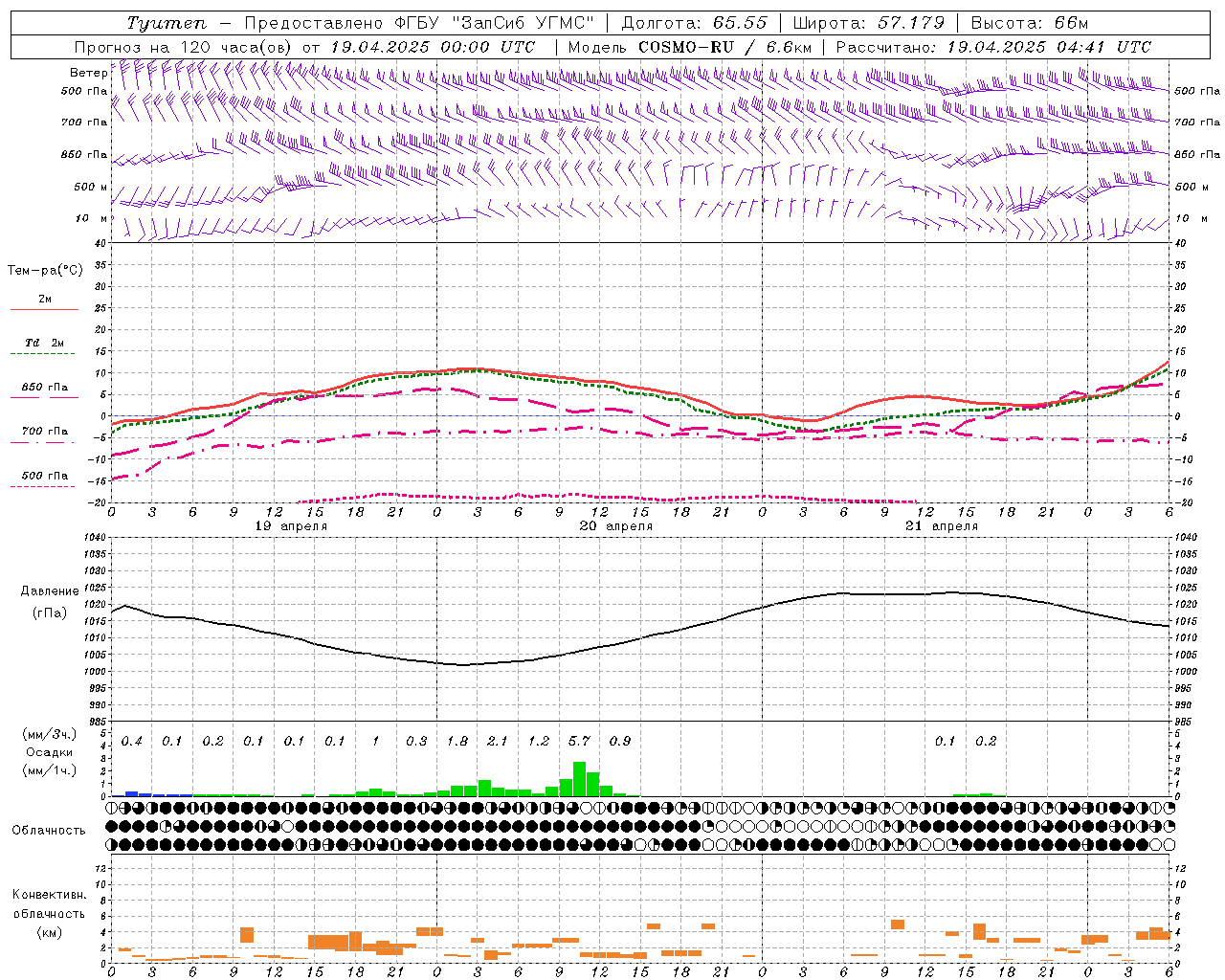Click the 2.1 three-hour precipitation value
This screenshot has height=980, width=1225.
[x=498, y=741]
